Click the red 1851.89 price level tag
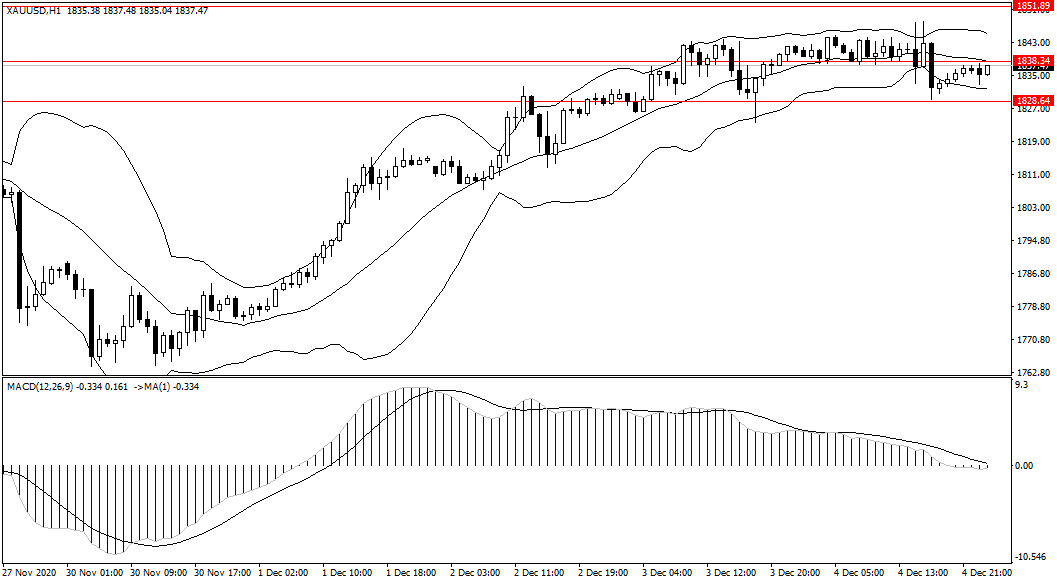Image resolution: width=1057 pixels, height=584 pixels. (1032, 6)
